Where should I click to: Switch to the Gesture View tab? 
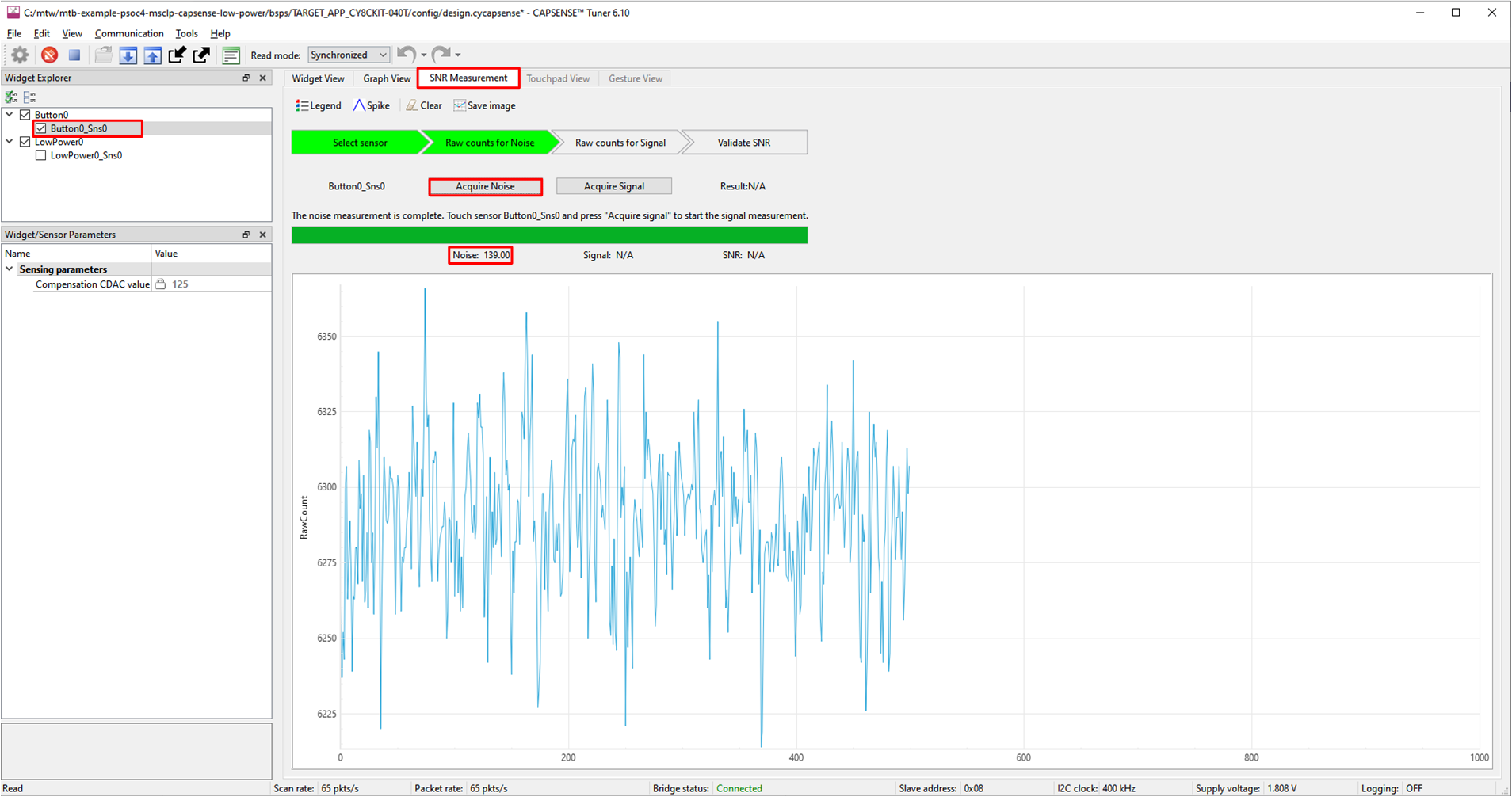click(x=636, y=78)
